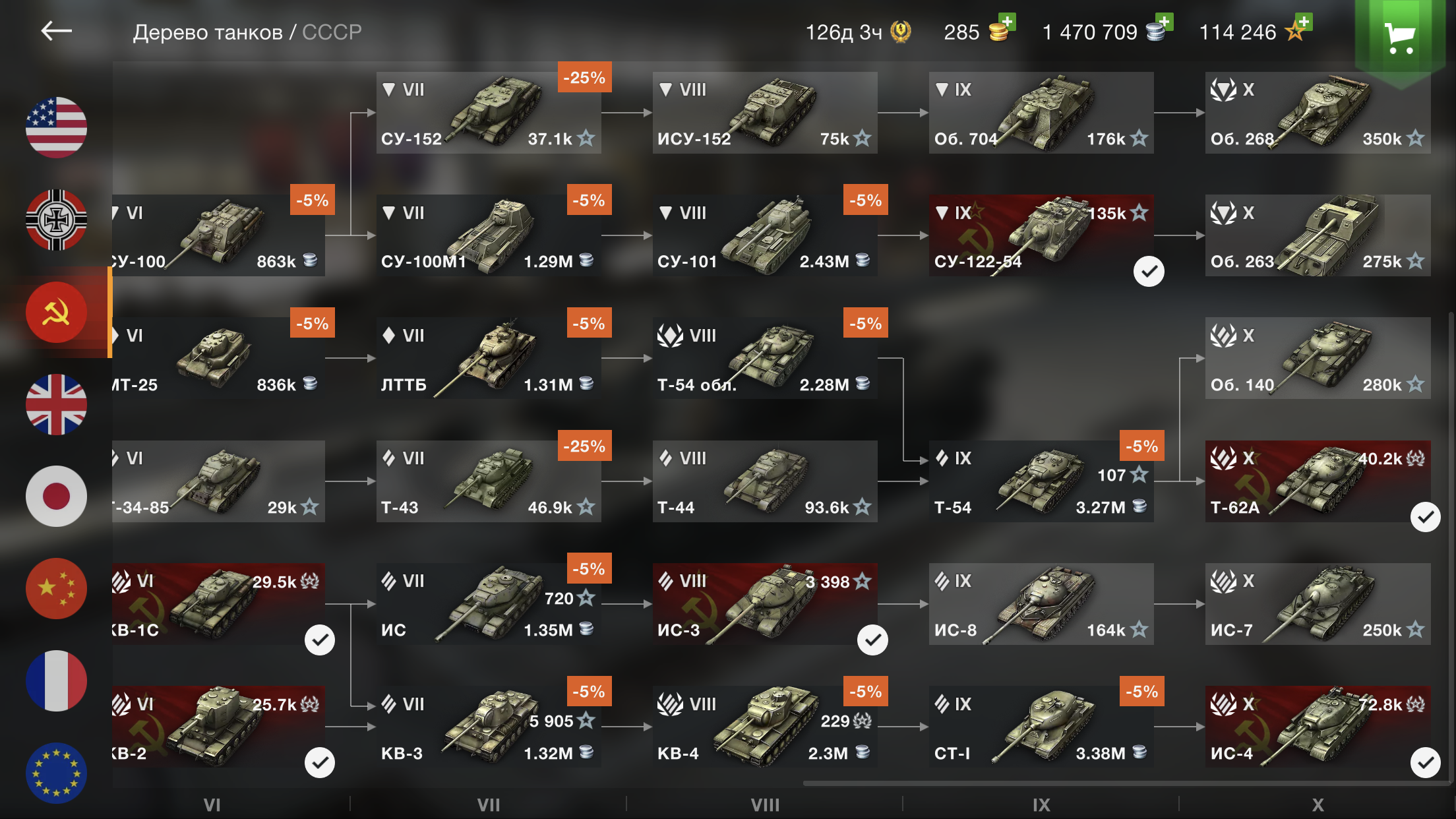Screen dimensions: 1456x819
Task: Select the Об. 140 tank card
Action: (x=1318, y=358)
